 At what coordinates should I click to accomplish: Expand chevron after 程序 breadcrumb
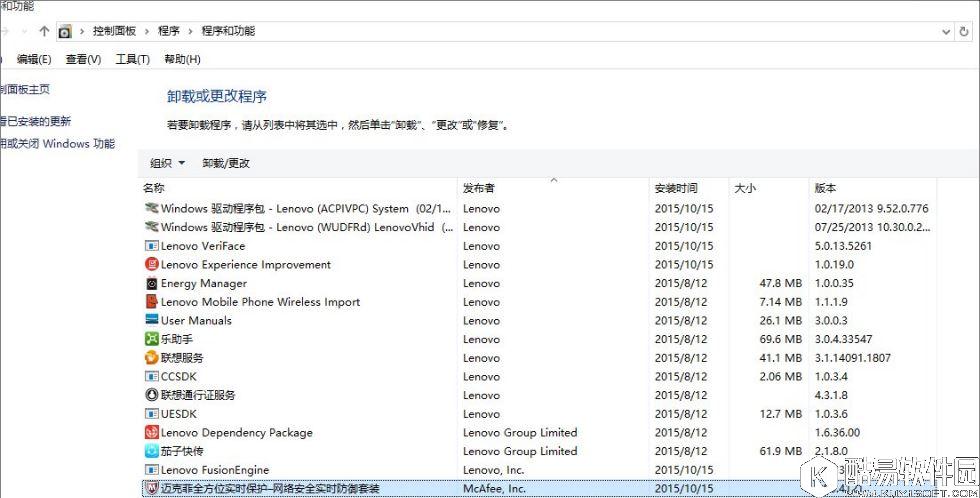click(x=191, y=31)
